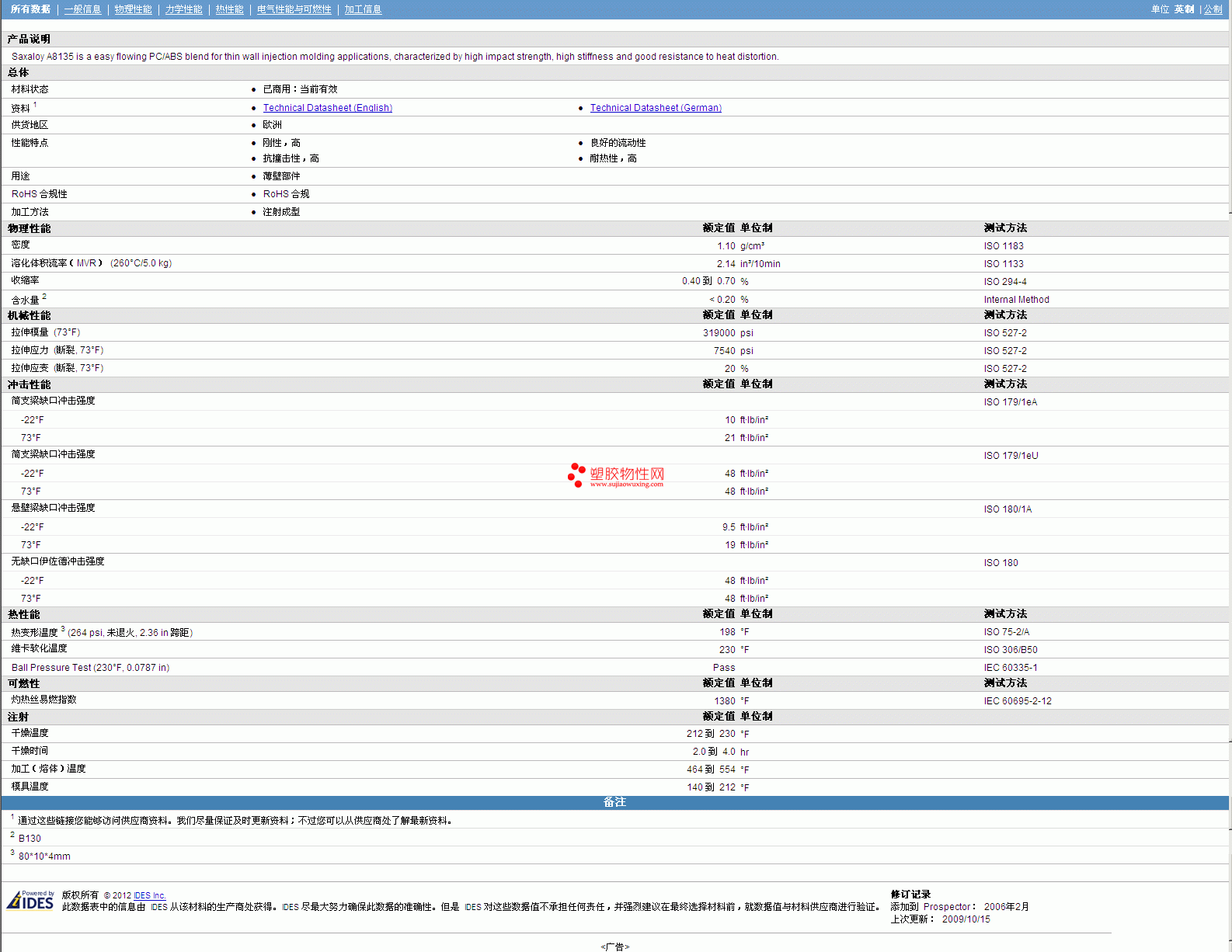The width and height of the screenshot is (1232, 952).
Task: Click the 维卡软化温度 row label
Action: tap(39, 648)
